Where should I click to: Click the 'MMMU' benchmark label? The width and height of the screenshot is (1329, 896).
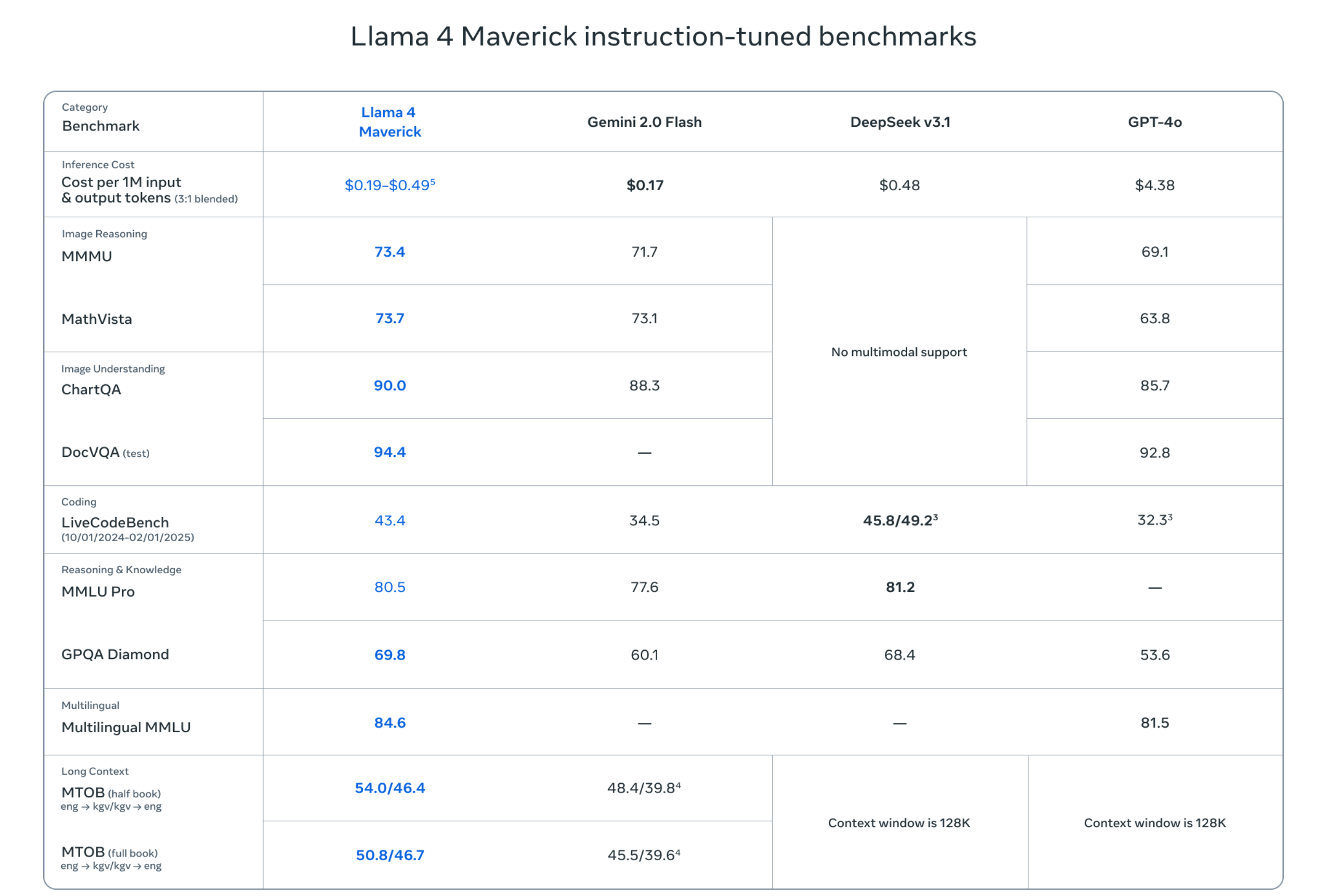pyautogui.click(x=87, y=256)
